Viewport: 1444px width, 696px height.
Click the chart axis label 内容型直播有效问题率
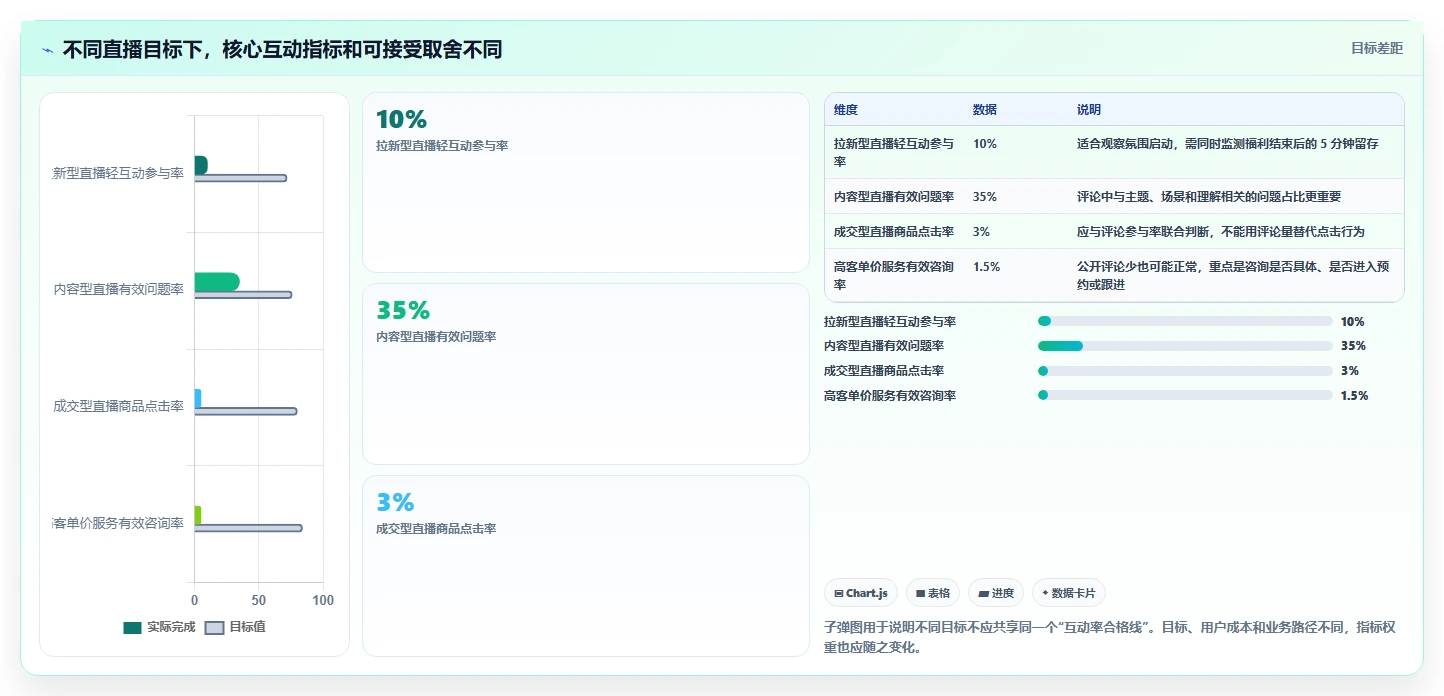(x=119, y=290)
